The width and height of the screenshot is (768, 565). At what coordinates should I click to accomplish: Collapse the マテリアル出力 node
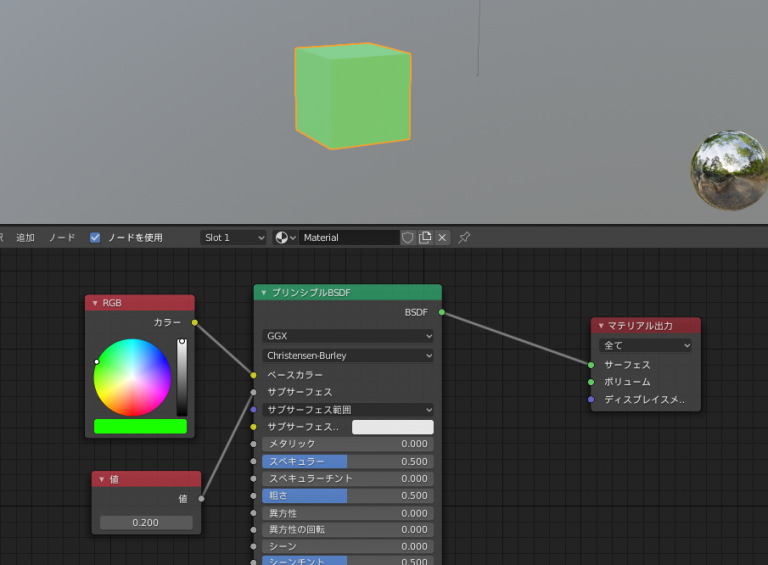(601, 326)
